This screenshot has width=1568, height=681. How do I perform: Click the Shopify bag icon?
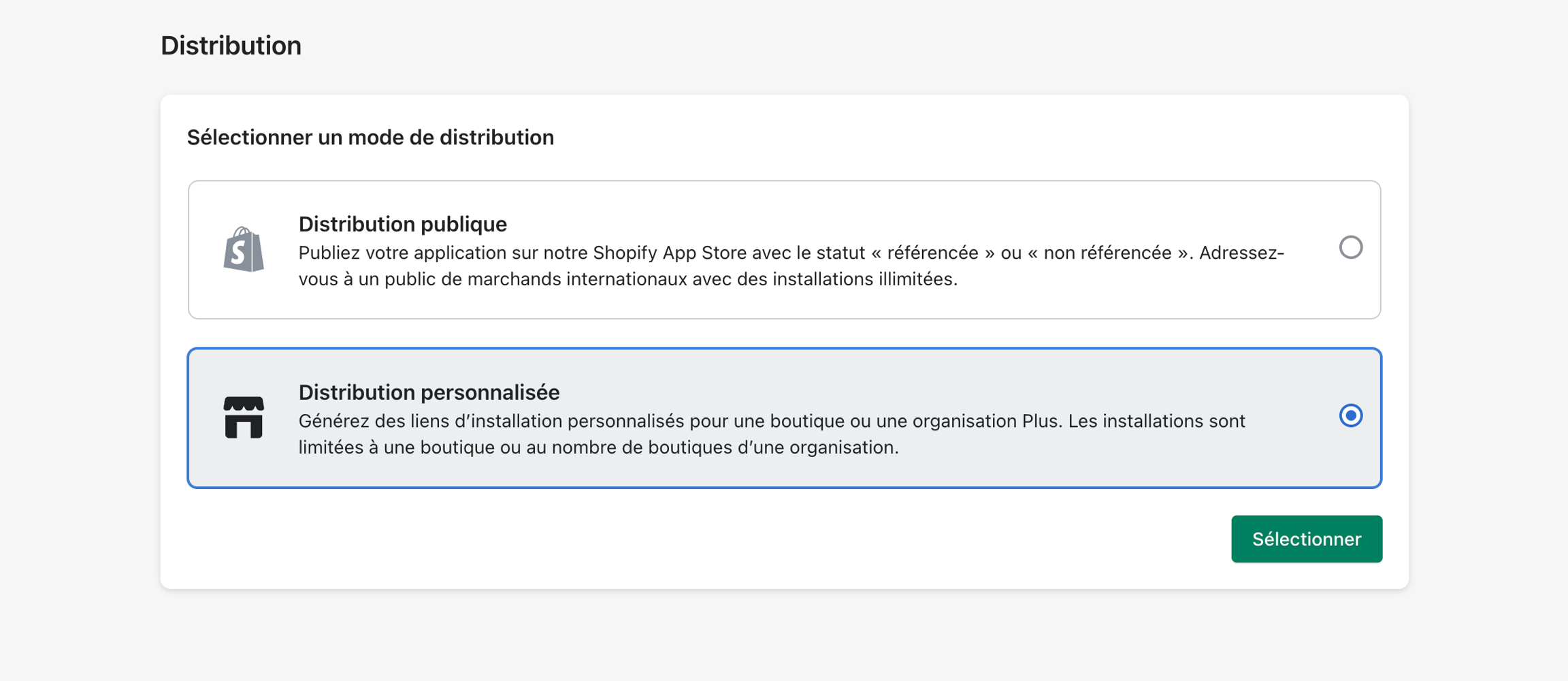pyautogui.click(x=244, y=249)
